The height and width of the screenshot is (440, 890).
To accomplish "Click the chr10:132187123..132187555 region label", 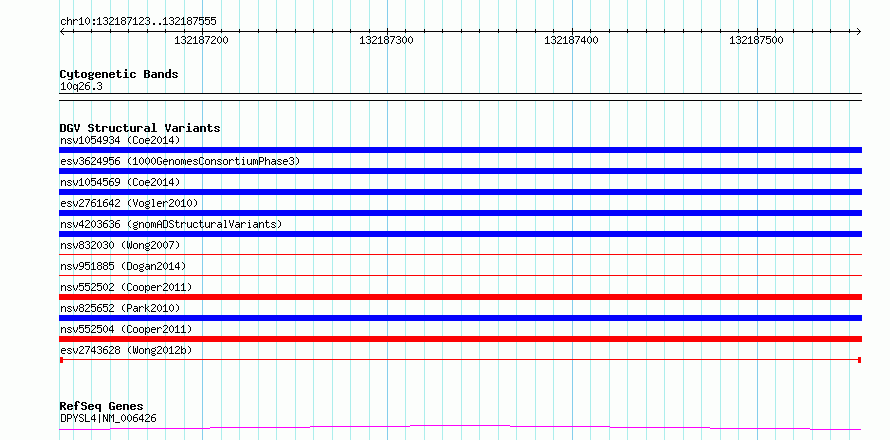I will 138,22.
